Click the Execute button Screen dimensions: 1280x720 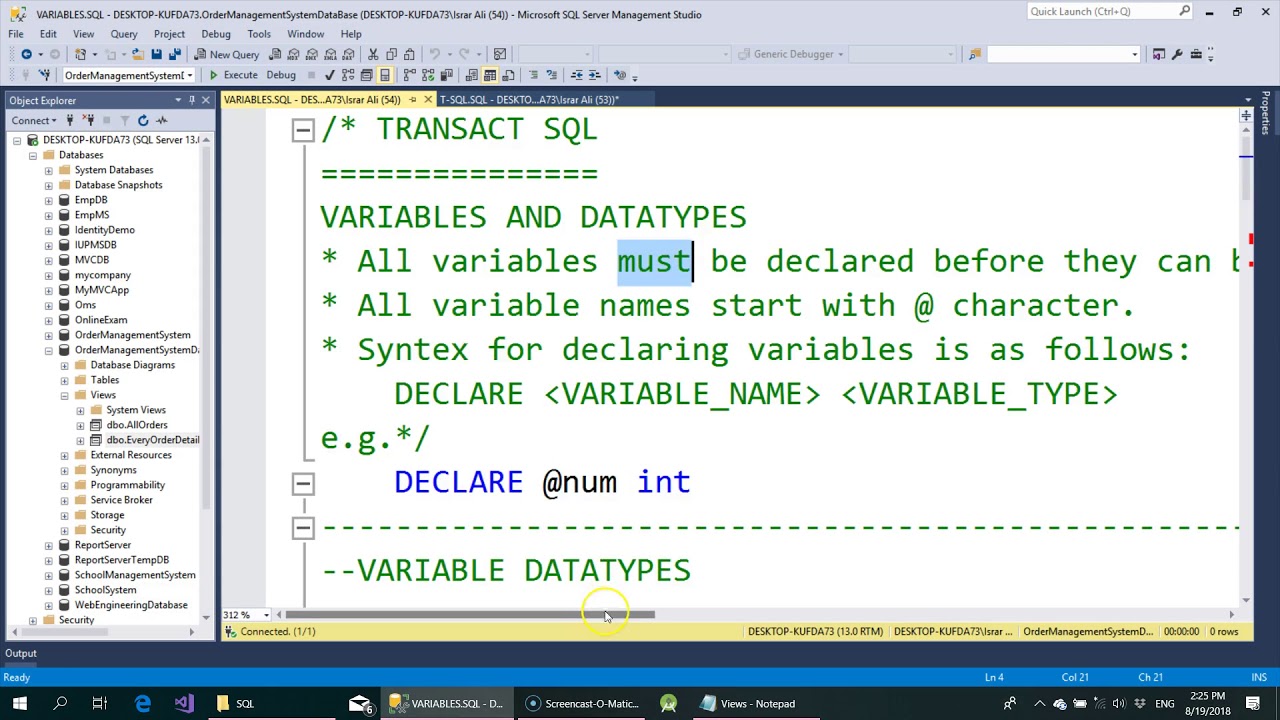pos(233,75)
